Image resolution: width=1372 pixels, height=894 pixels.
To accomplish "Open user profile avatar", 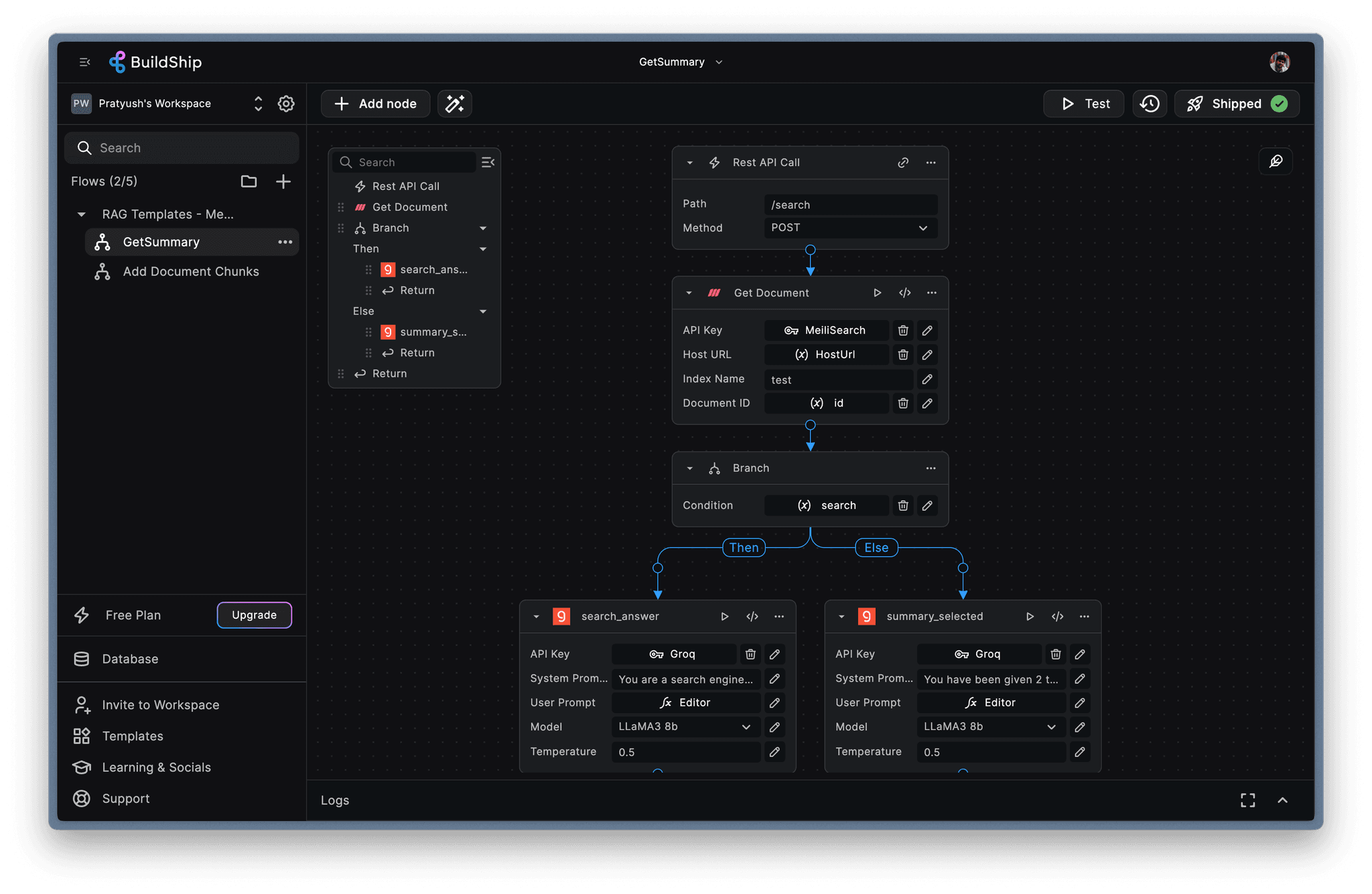I will click(1280, 62).
